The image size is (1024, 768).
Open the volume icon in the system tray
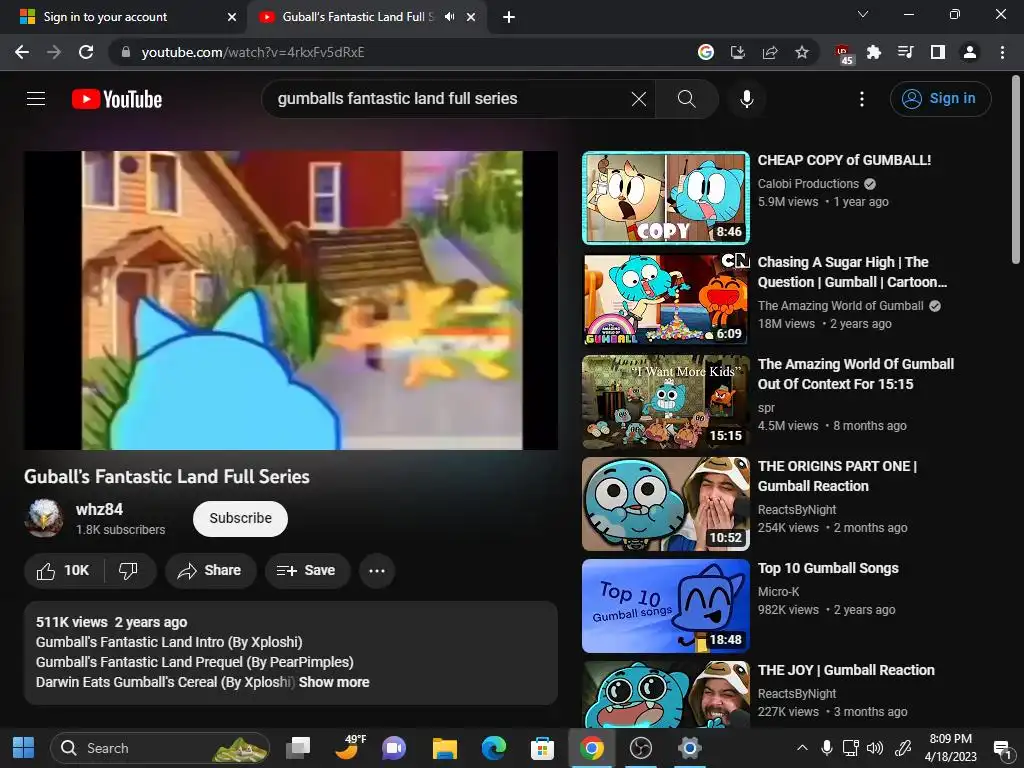[x=874, y=748]
